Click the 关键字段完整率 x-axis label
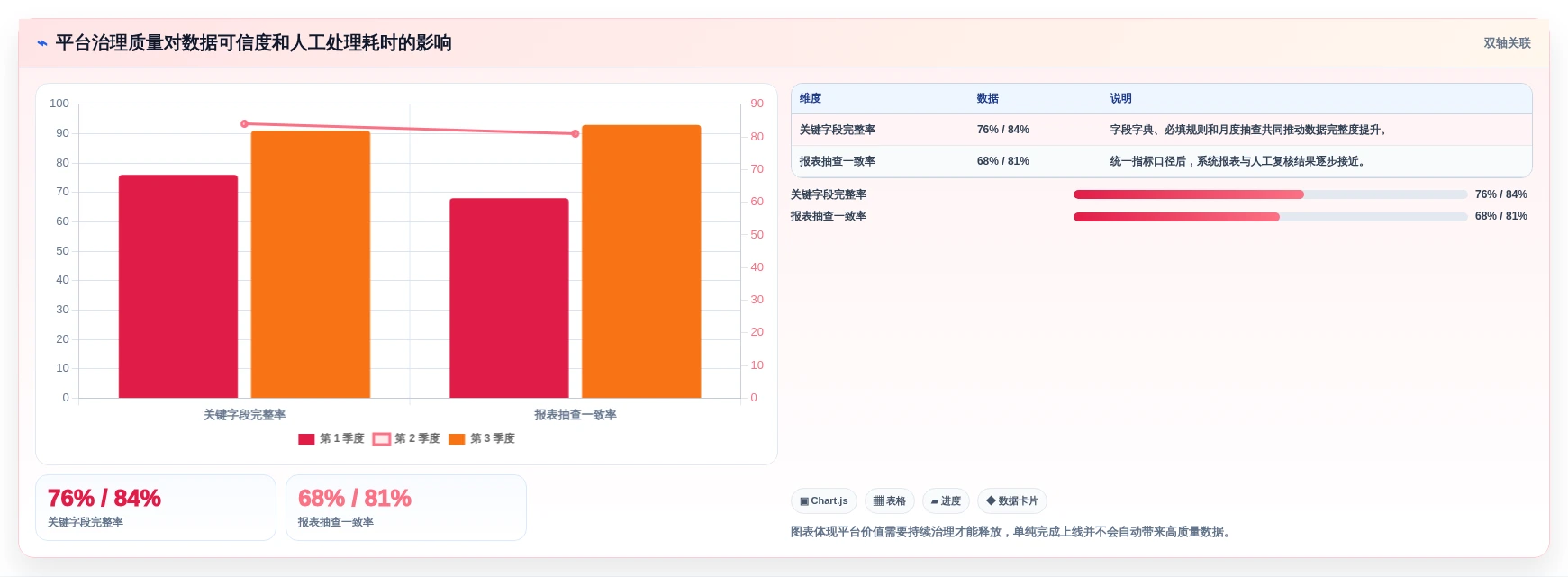 coord(244,415)
